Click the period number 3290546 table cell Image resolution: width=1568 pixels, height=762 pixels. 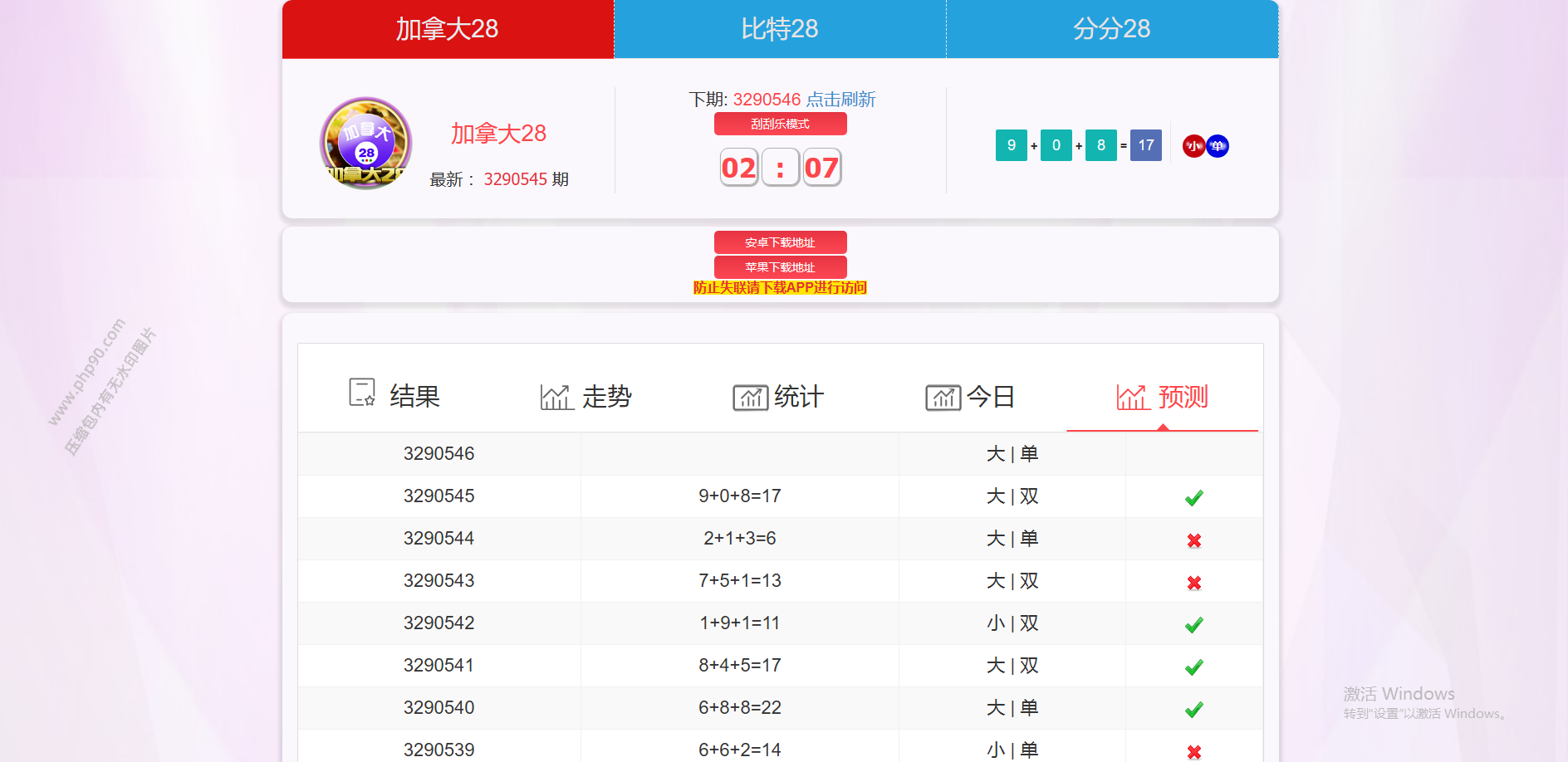(x=439, y=454)
